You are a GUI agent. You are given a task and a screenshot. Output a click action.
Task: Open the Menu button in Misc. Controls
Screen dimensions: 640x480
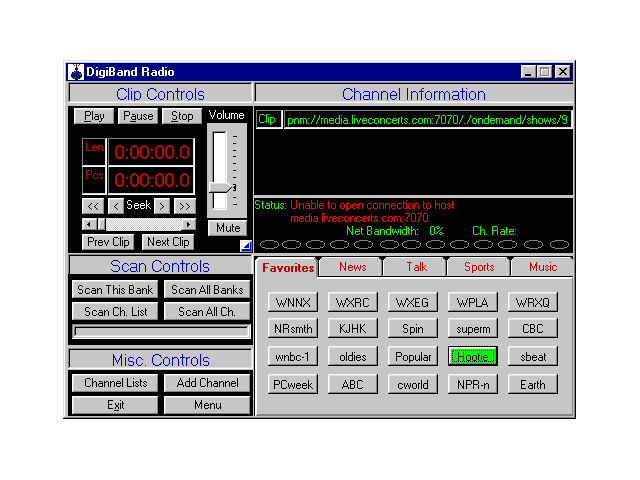point(207,405)
